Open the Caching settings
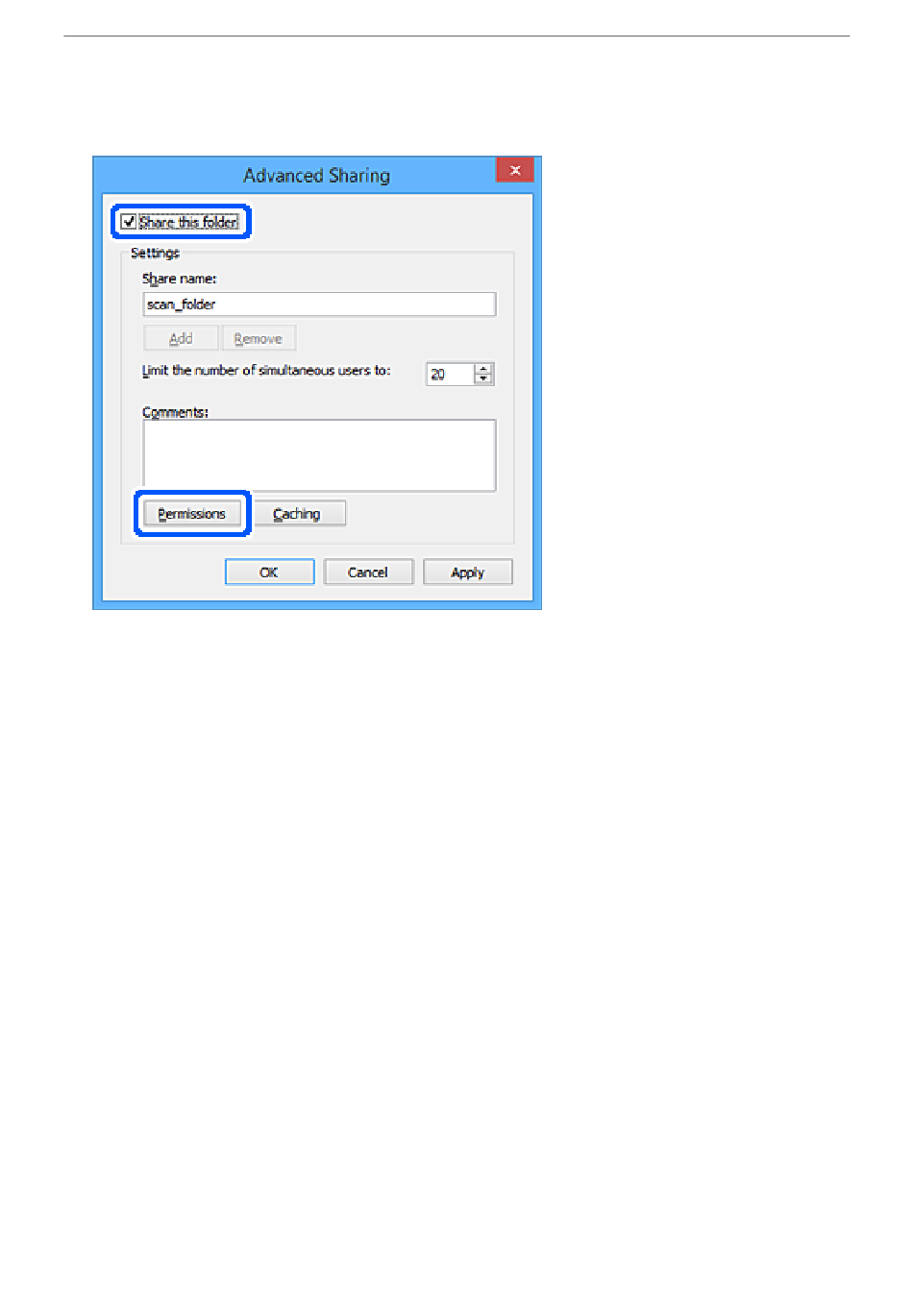 pos(297,514)
